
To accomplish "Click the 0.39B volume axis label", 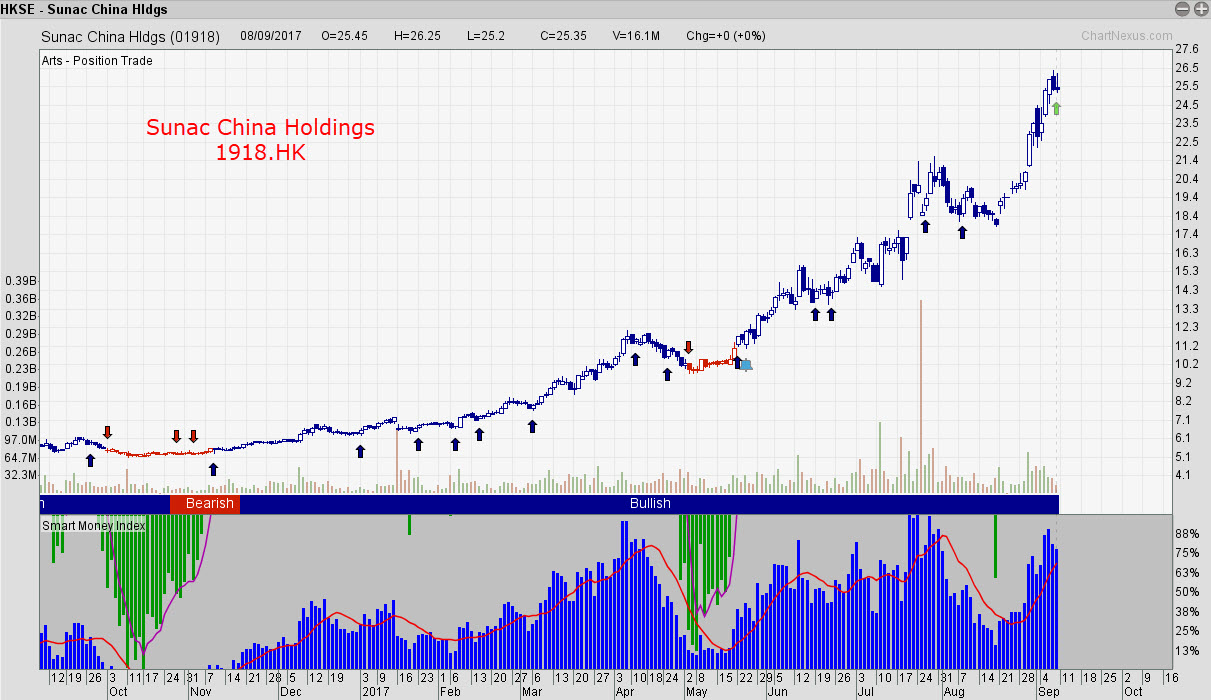I will tap(20, 281).
